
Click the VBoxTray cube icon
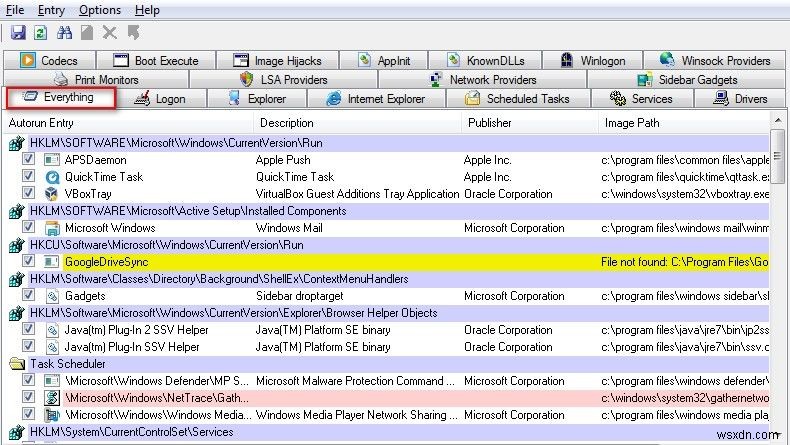click(51, 194)
